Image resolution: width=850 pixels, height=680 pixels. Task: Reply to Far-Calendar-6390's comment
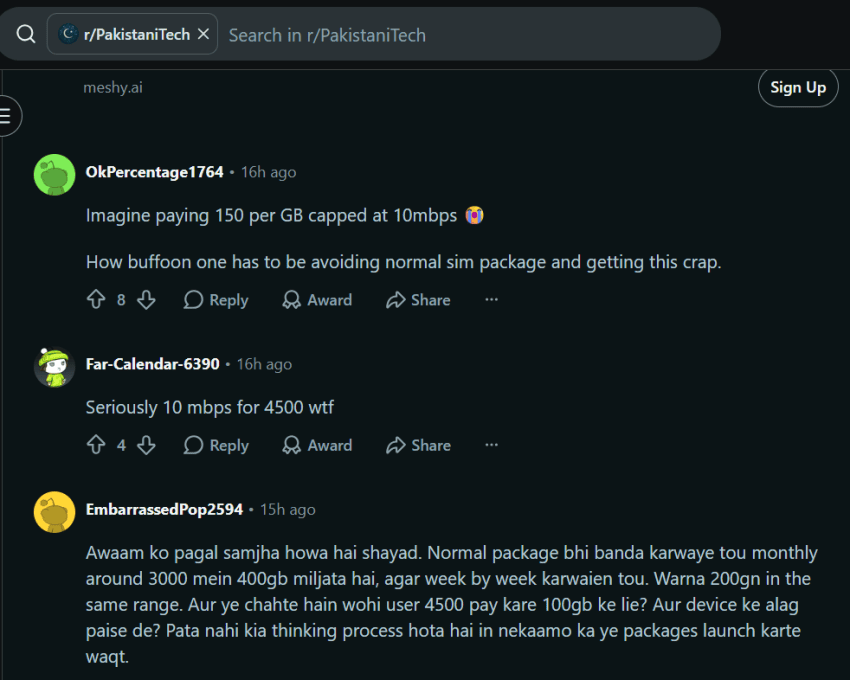click(216, 445)
